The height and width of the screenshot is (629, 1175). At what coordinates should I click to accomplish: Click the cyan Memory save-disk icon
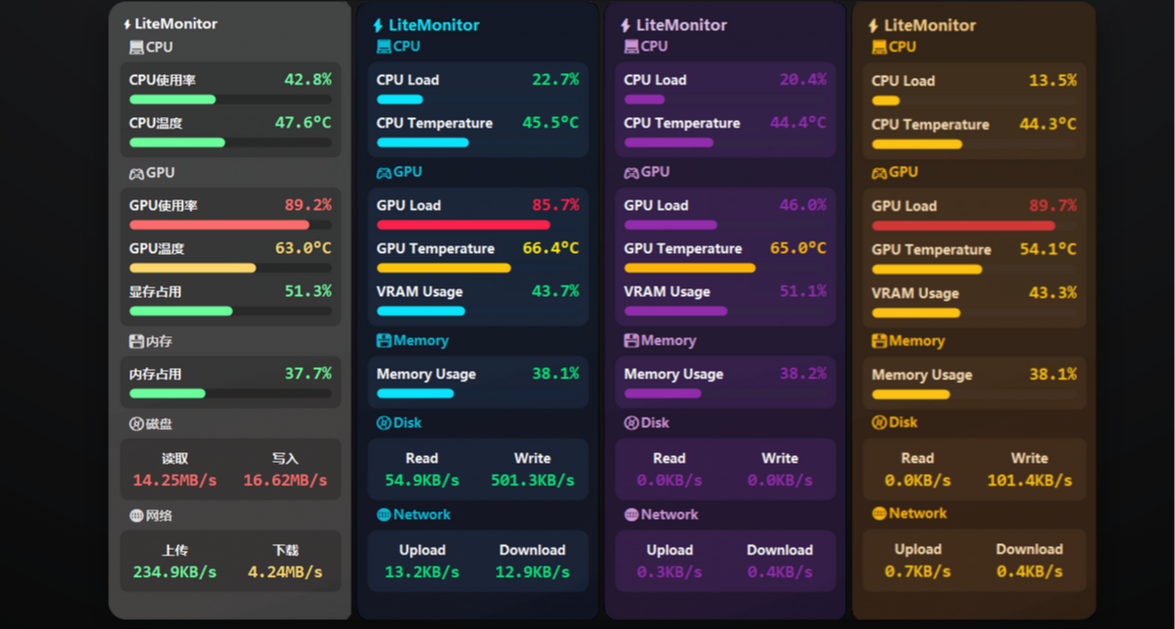coord(383,341)
